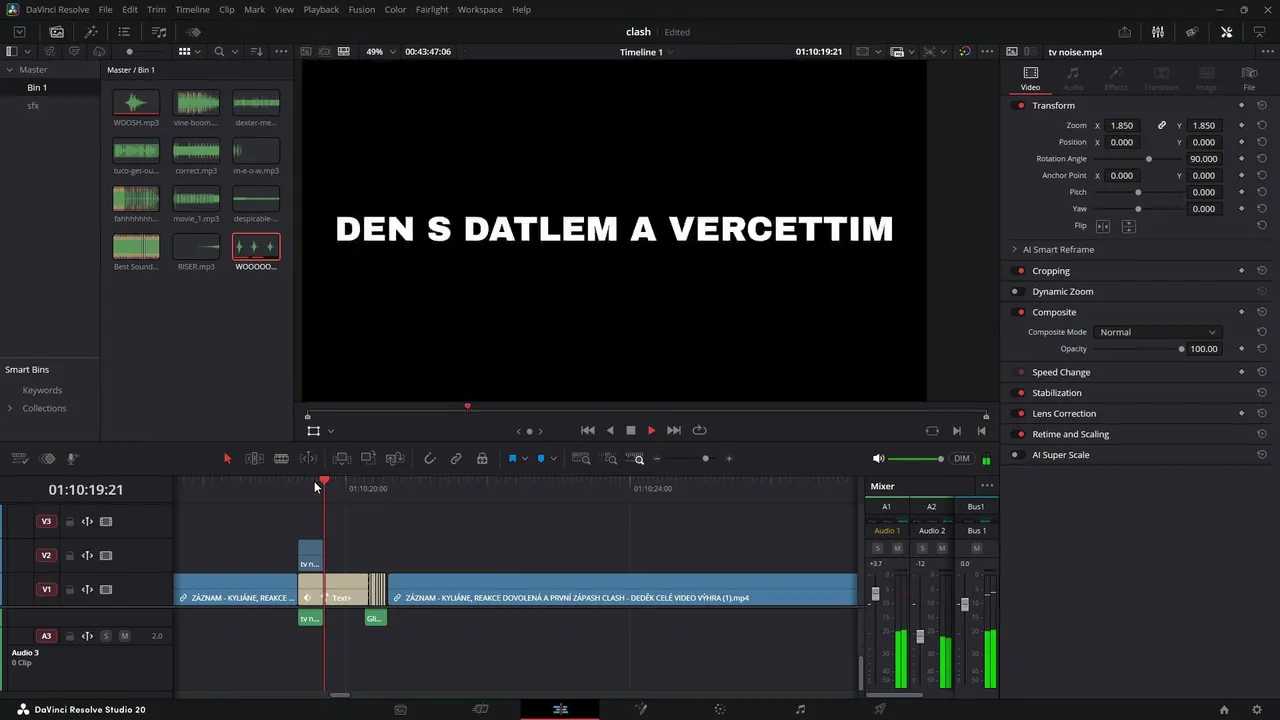Open the viewer Transform overlay dropdown arrow

(331, 431)
